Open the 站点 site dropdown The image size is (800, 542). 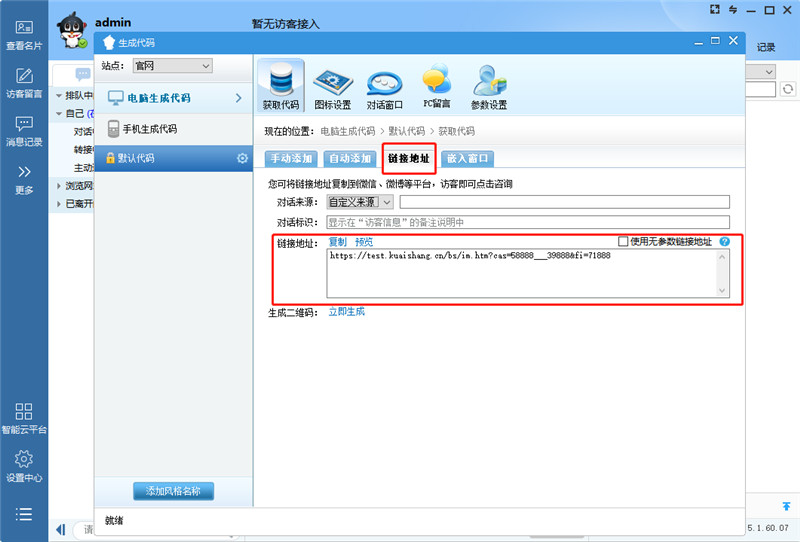[x=173, y=66]
